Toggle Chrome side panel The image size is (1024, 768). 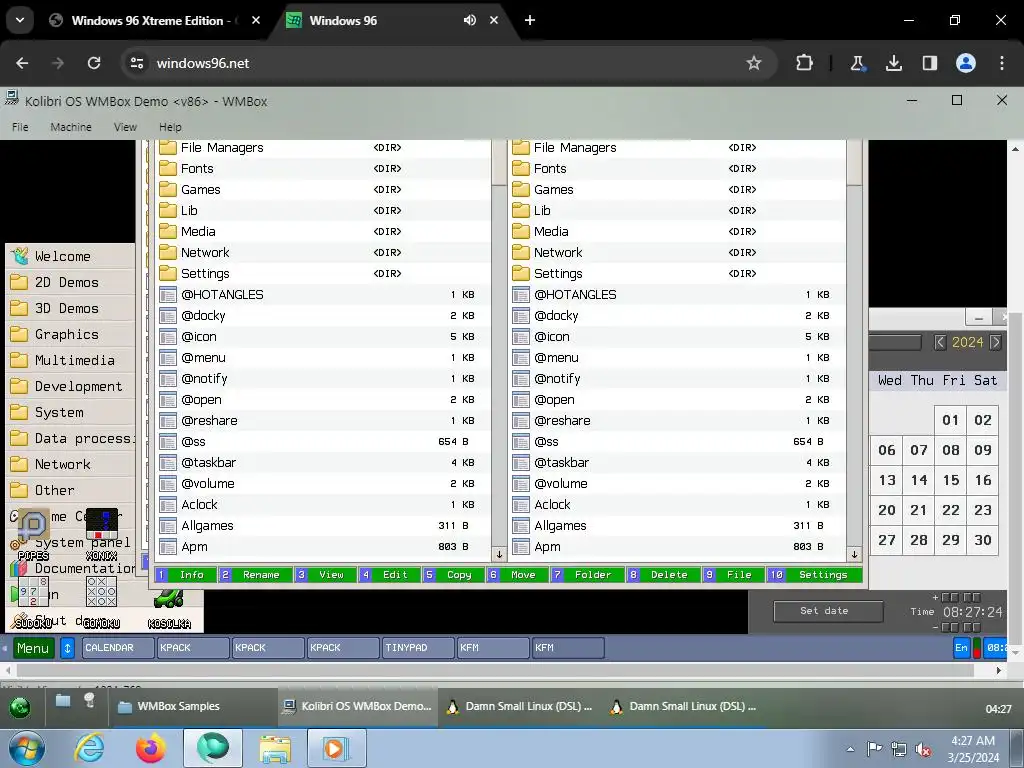tap(929, 63)
